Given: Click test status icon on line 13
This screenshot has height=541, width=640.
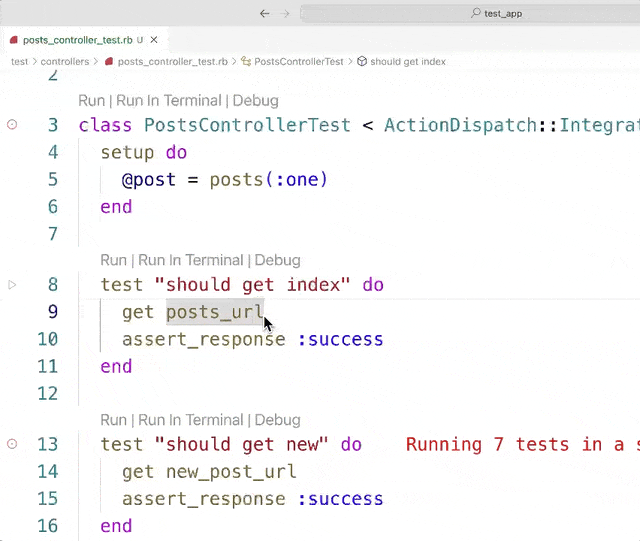Looking at the screenshot, I should (12, 444).
